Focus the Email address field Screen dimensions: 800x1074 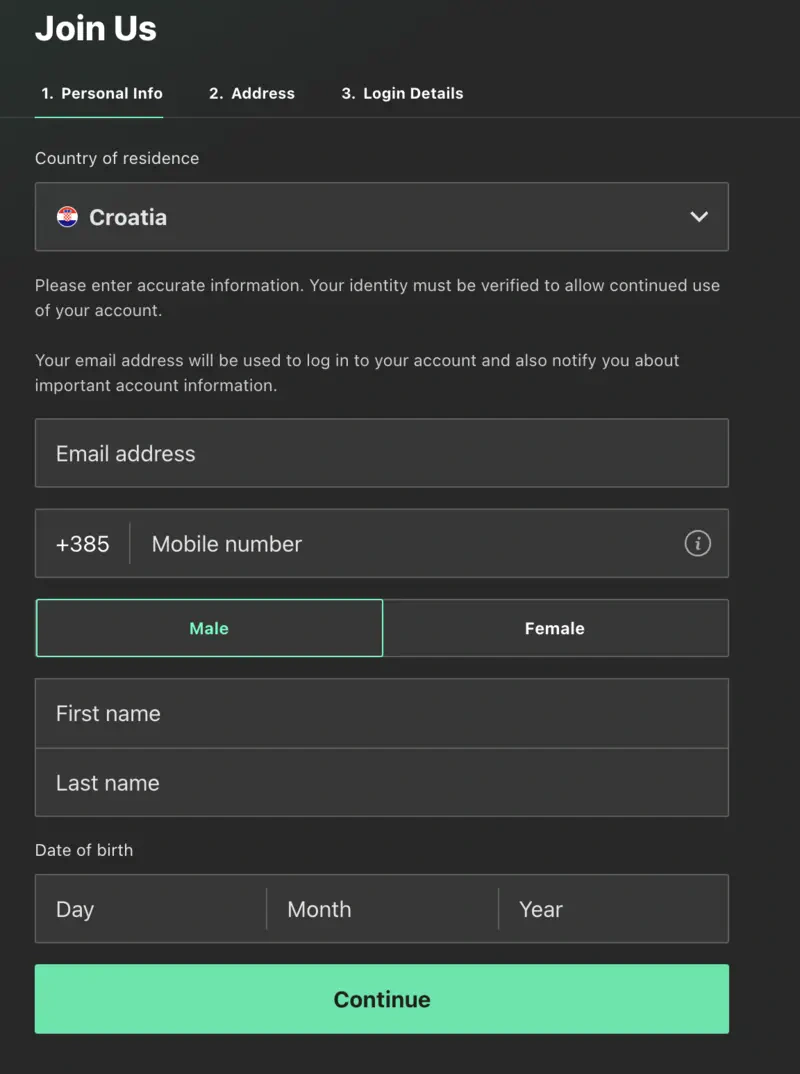tap(381, 453)
